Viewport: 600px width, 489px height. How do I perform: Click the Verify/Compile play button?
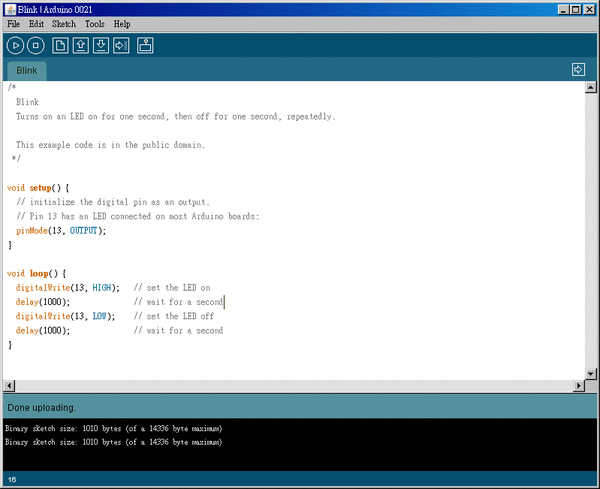[15, 46]
